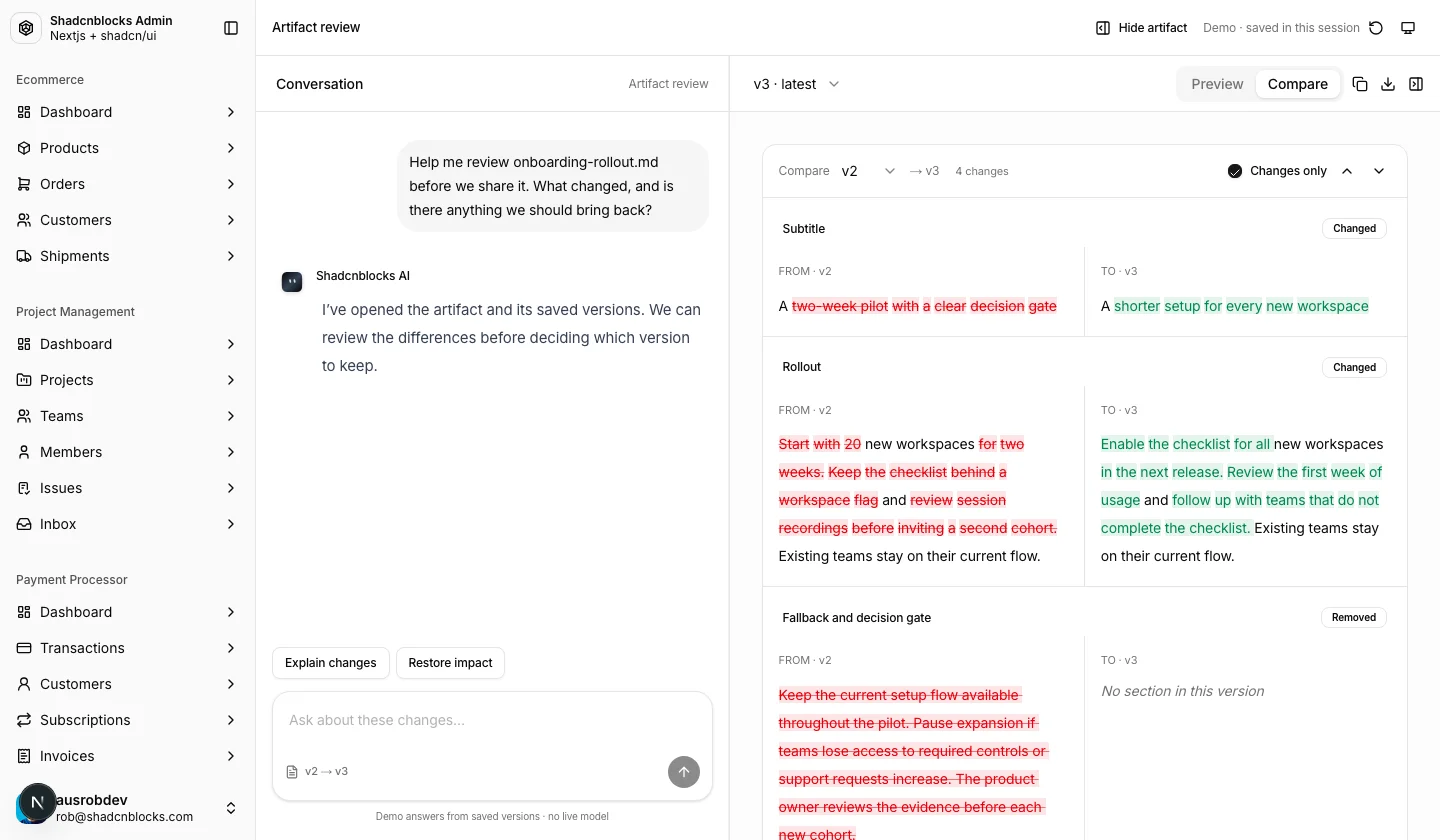This screenshot has width=1440, height=840.
Task: Open the Next.js dev tools badge
Action: click(x=37, y=802)
